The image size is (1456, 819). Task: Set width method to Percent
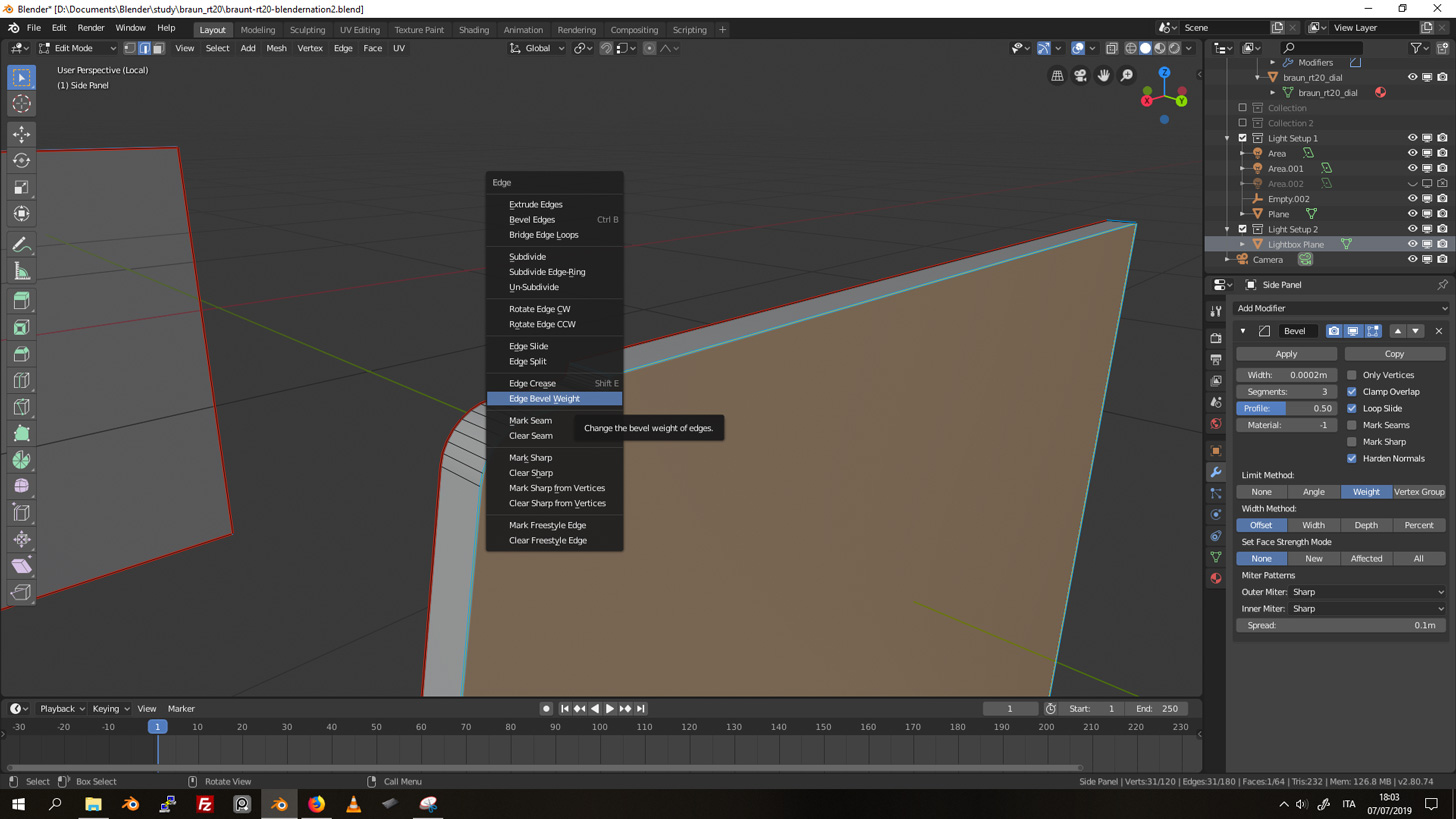[x=1419, y=525]
